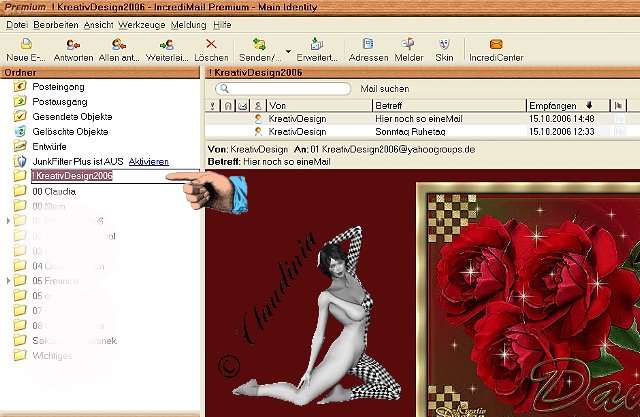Open the Bearbeiten menu
This screenshot has width=640, height=417.
tap(56, 25)
